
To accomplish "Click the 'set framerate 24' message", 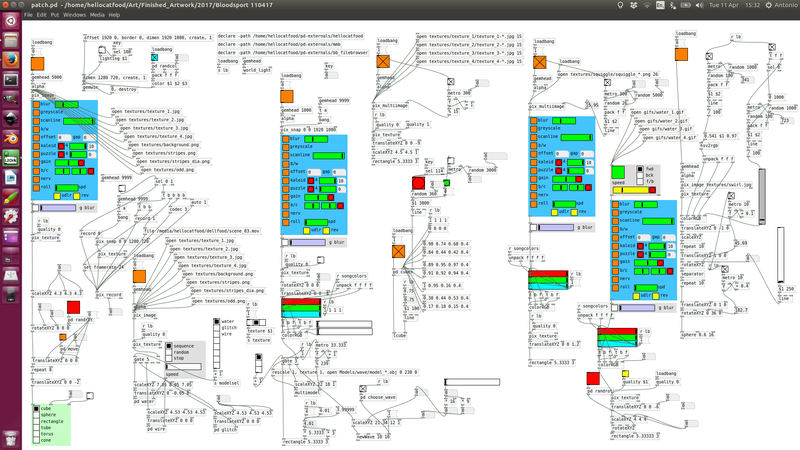I will click(103, 267).
